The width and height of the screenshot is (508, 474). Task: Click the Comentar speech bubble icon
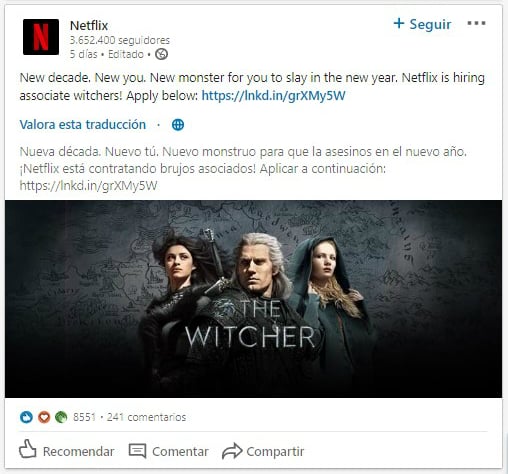coord(137,451)
